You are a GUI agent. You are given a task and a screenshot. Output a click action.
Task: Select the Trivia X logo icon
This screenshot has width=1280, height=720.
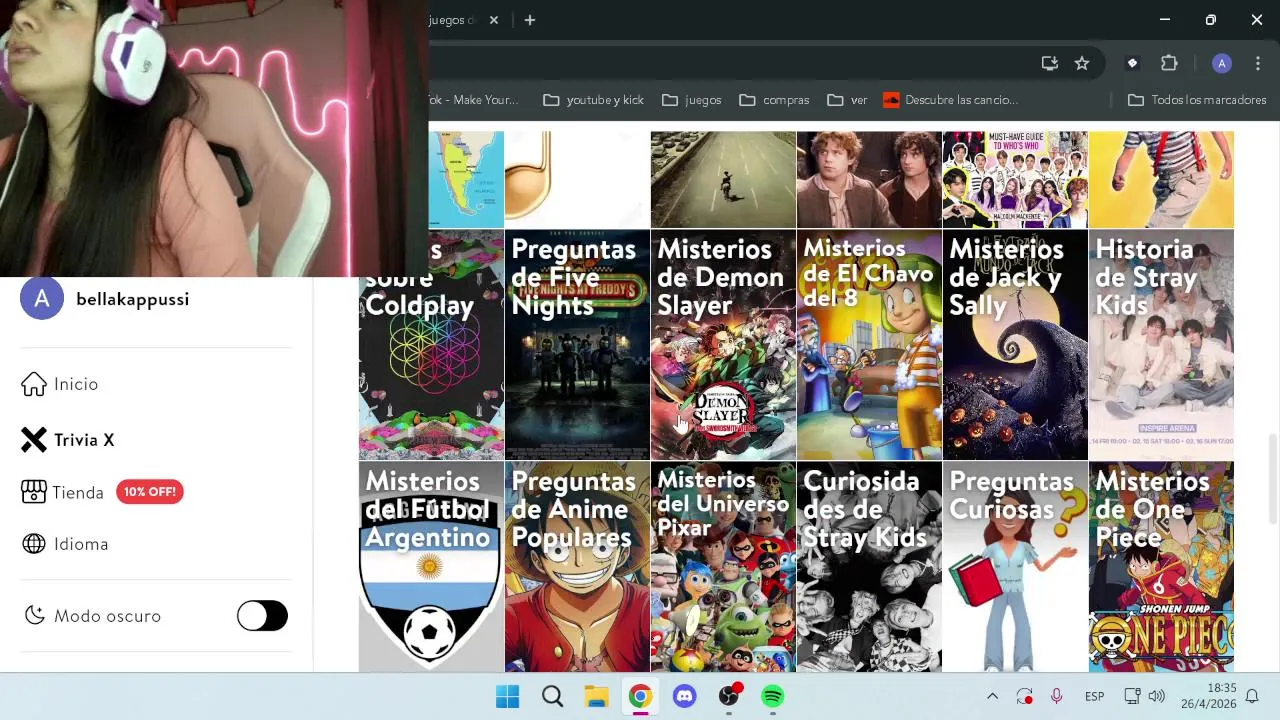[34, 440]
